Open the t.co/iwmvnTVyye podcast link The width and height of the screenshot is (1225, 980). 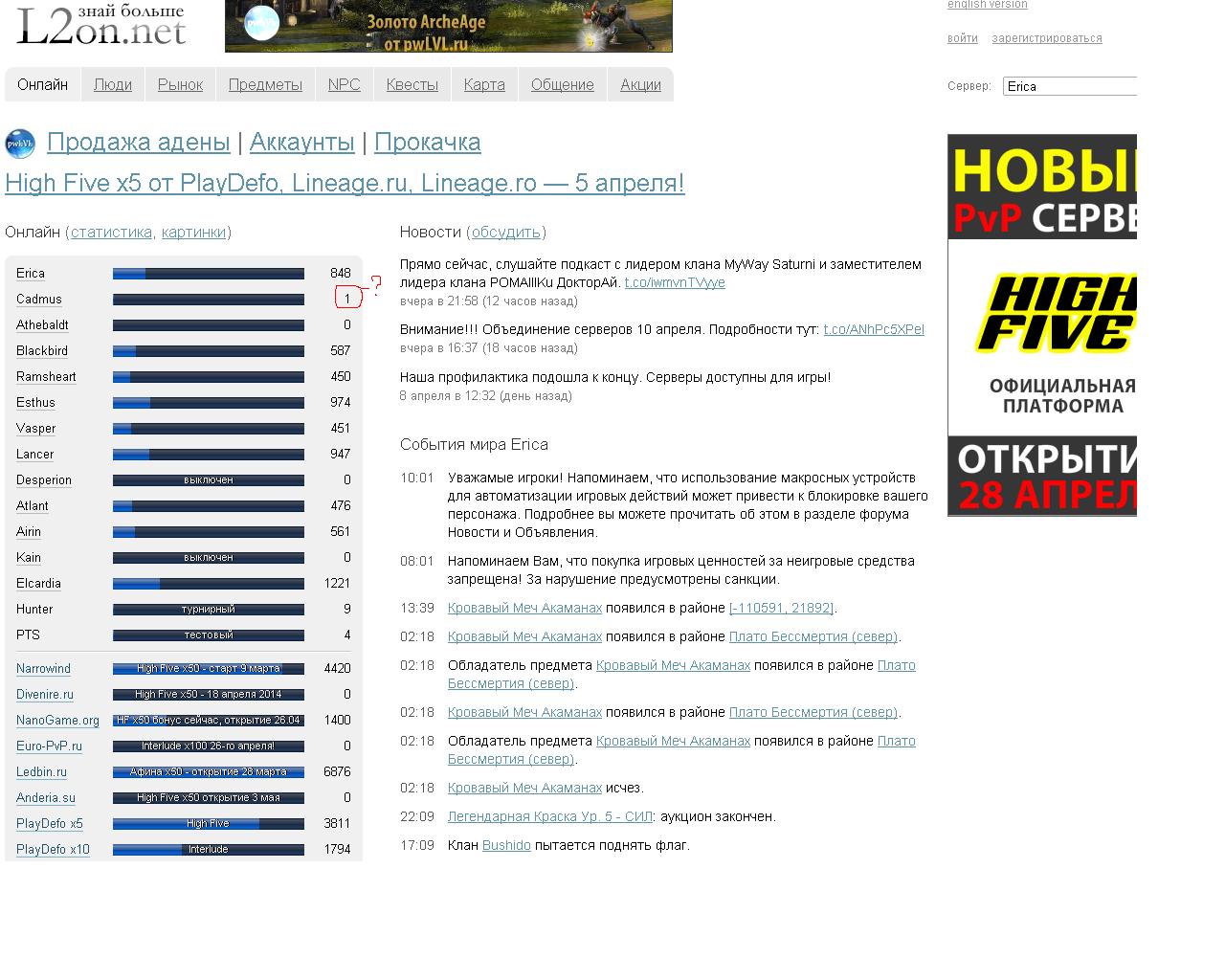point(675,283)
